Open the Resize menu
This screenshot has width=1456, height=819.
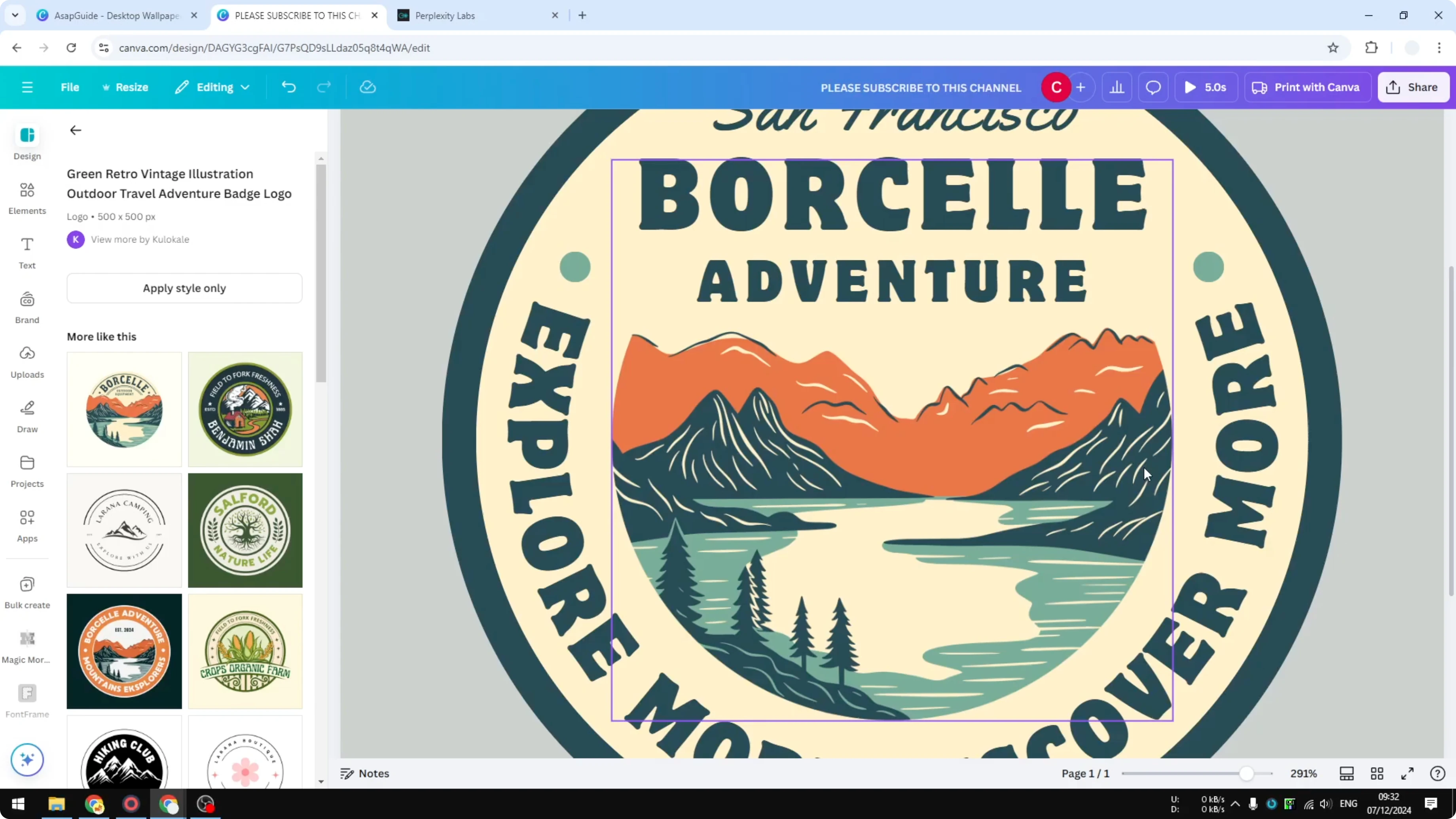click(125, 87)
